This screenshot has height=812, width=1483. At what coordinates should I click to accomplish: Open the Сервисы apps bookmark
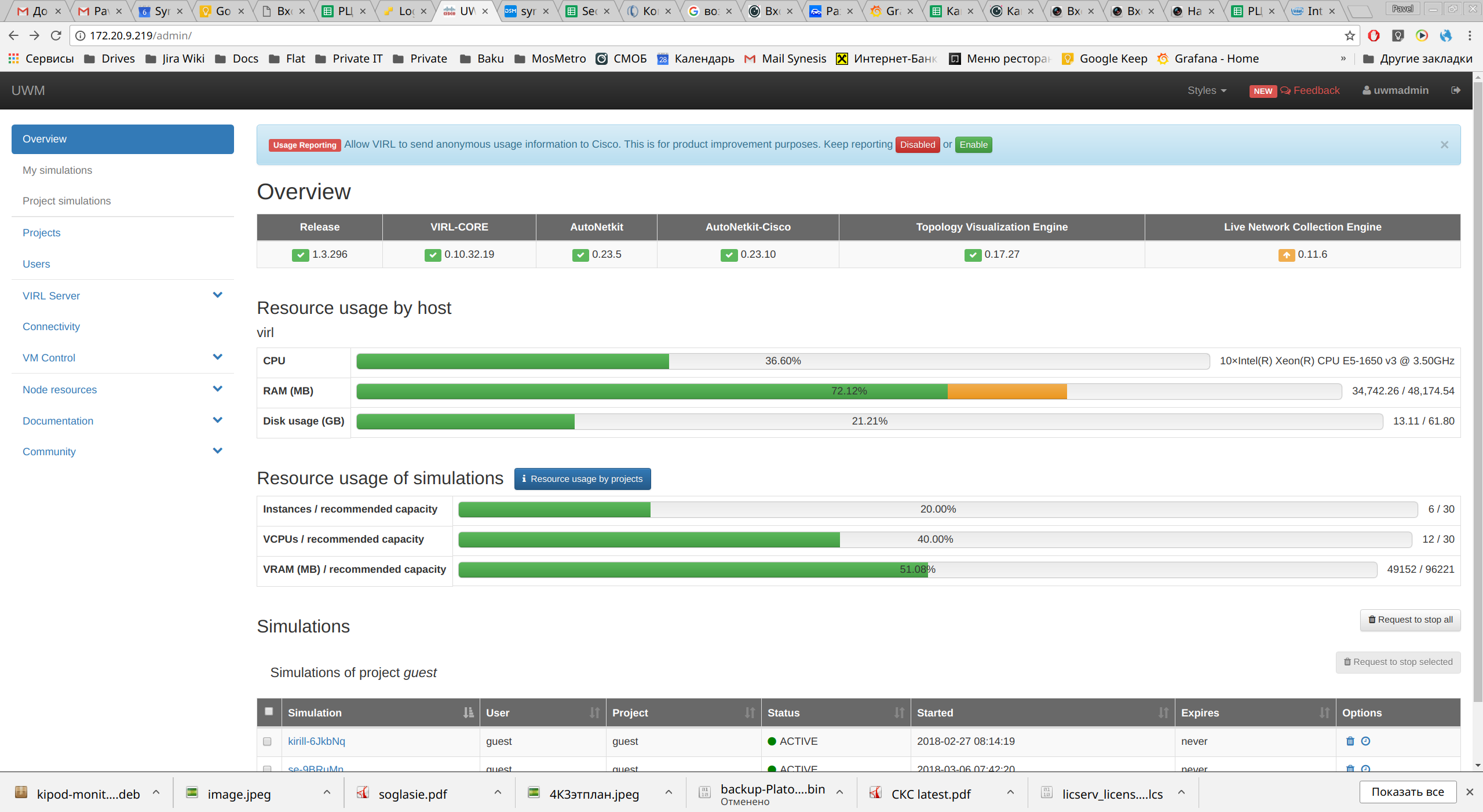pyautogui.click(x=41, y=58)
